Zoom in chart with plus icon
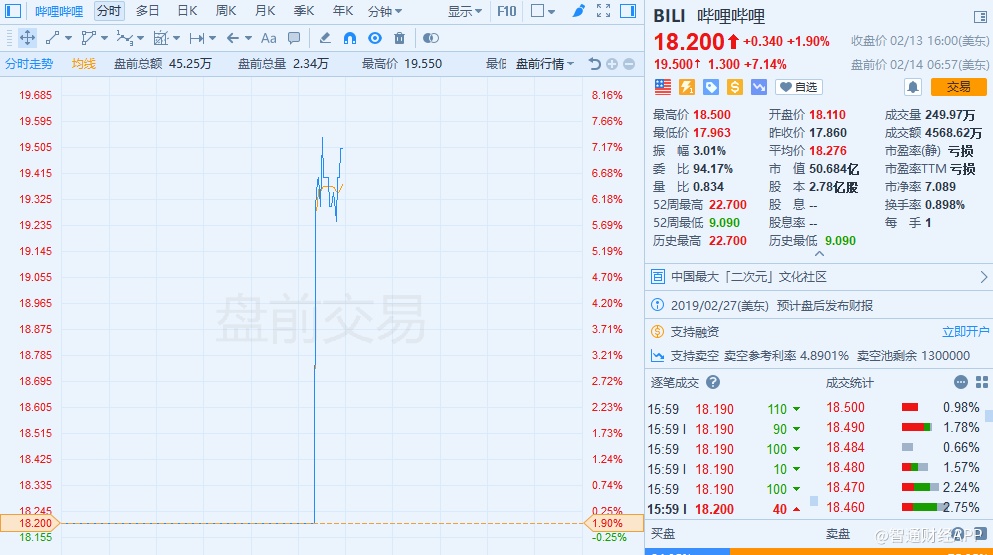Viewport: 993px width, 555px height. (612, 63)
